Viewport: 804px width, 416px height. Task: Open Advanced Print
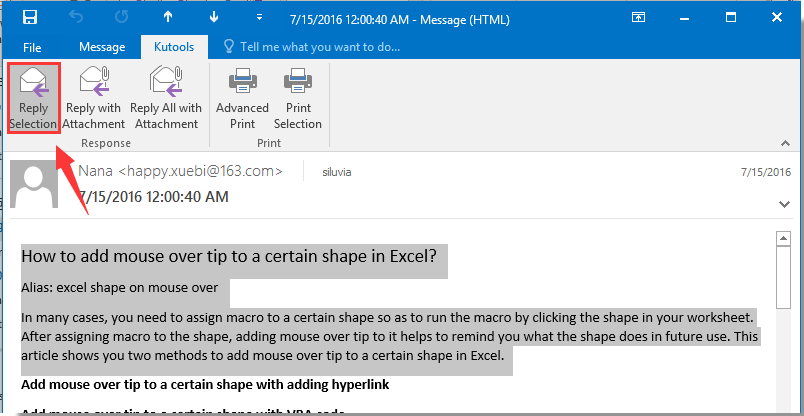242,98
